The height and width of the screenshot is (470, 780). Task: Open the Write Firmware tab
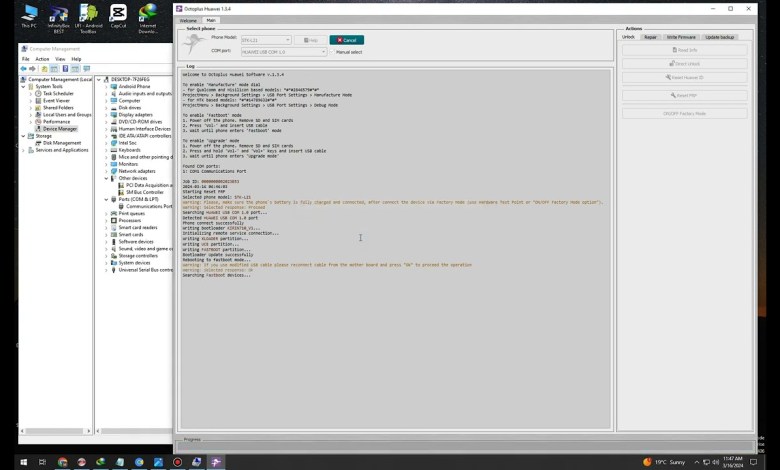point(681,37)
